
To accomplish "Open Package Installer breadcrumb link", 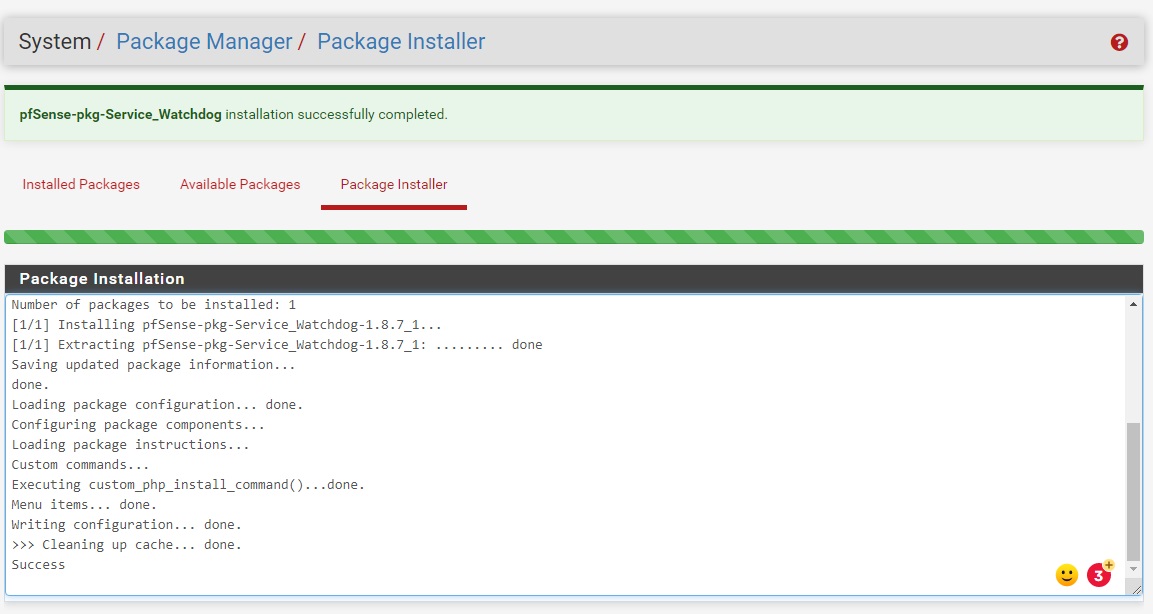I will pos(401,42).
